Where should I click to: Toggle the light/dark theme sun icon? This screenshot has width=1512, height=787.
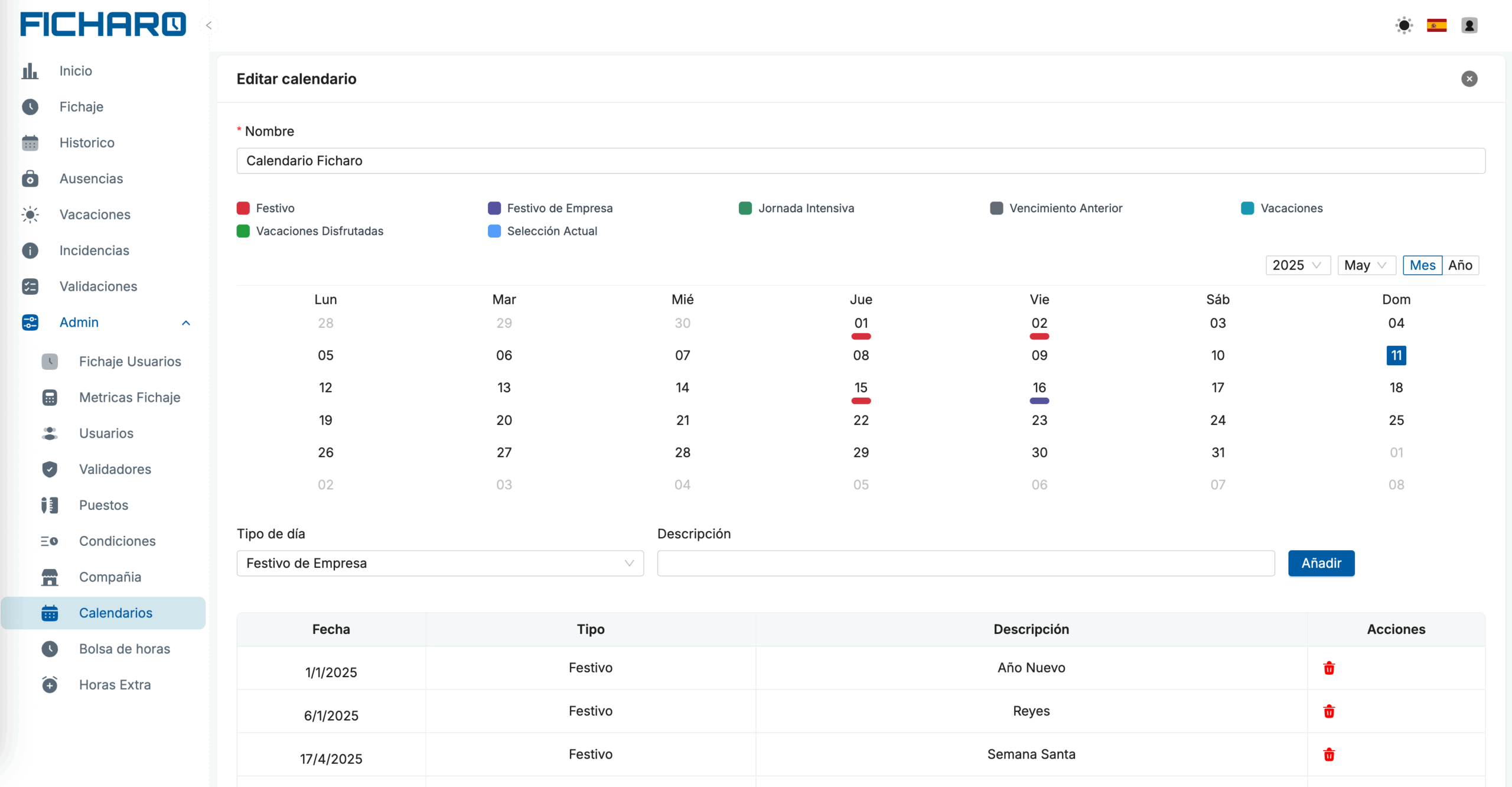point(1404,25)
